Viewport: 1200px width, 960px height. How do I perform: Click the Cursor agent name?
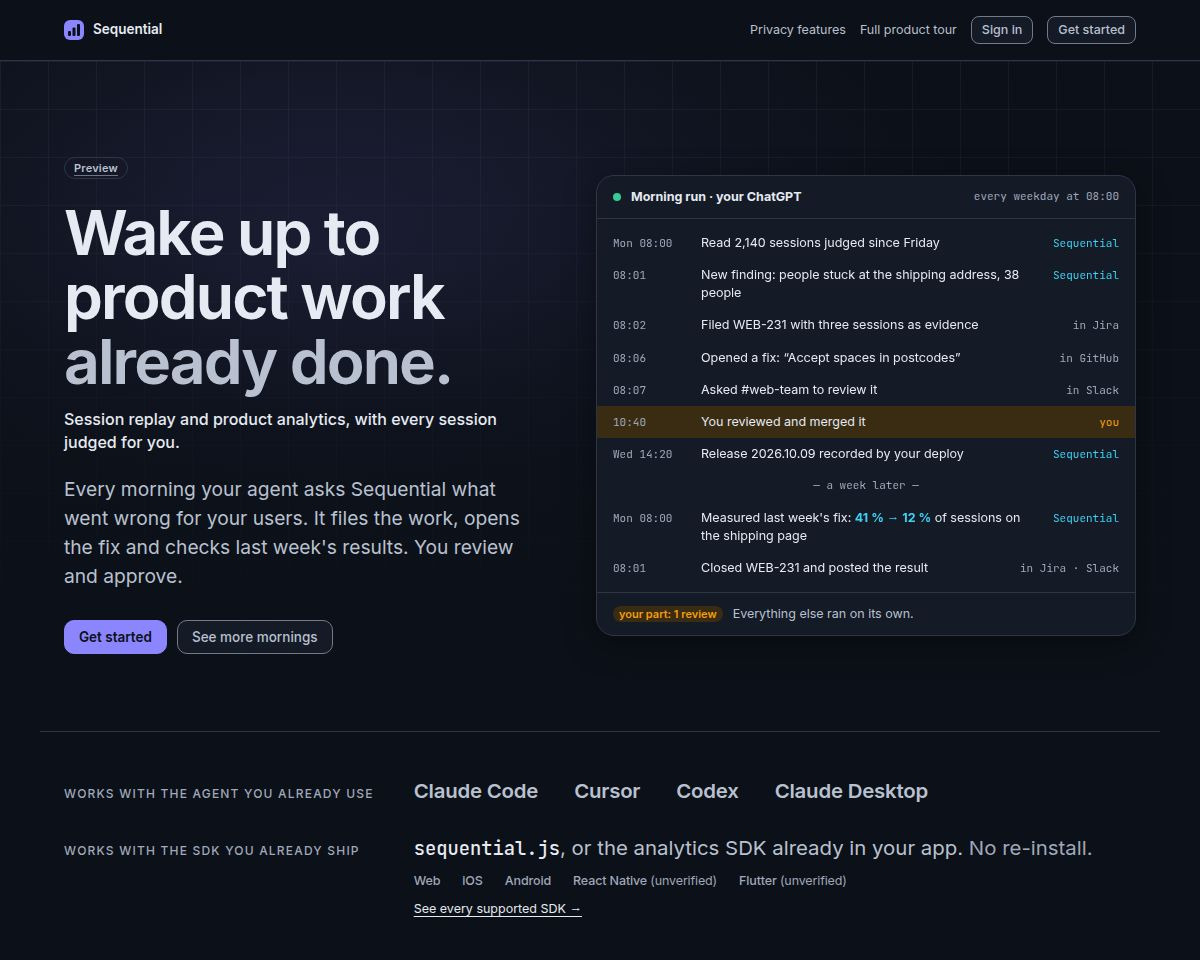coord(607,791)
